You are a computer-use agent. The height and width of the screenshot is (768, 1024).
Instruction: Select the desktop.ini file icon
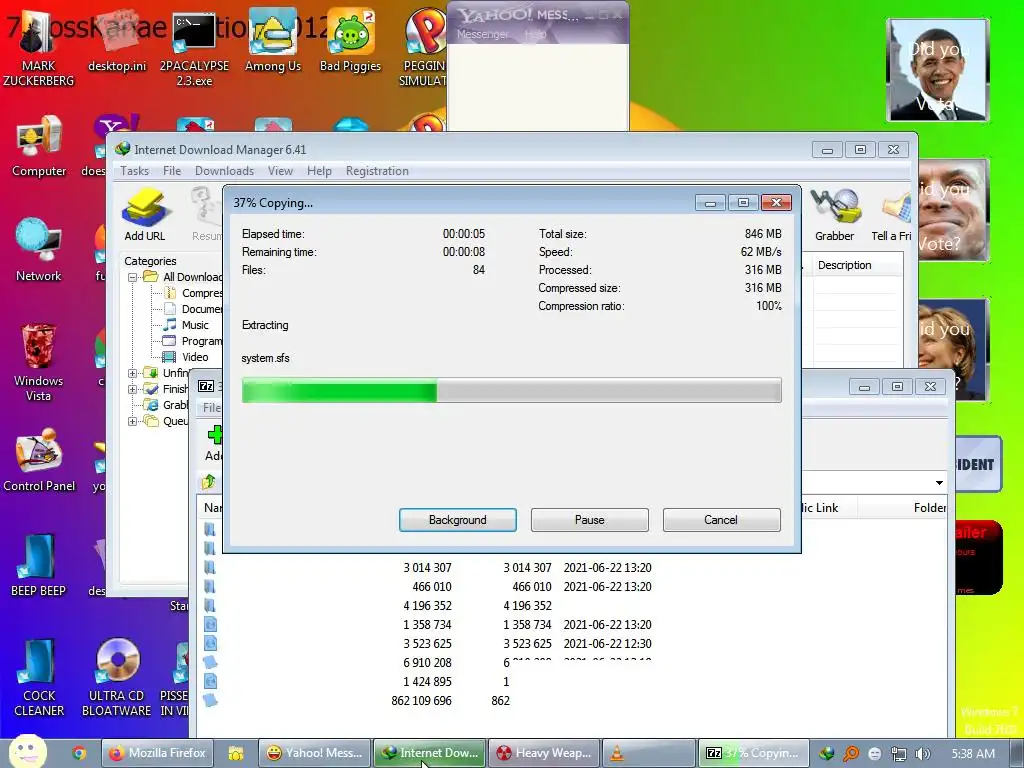(117, 40)
